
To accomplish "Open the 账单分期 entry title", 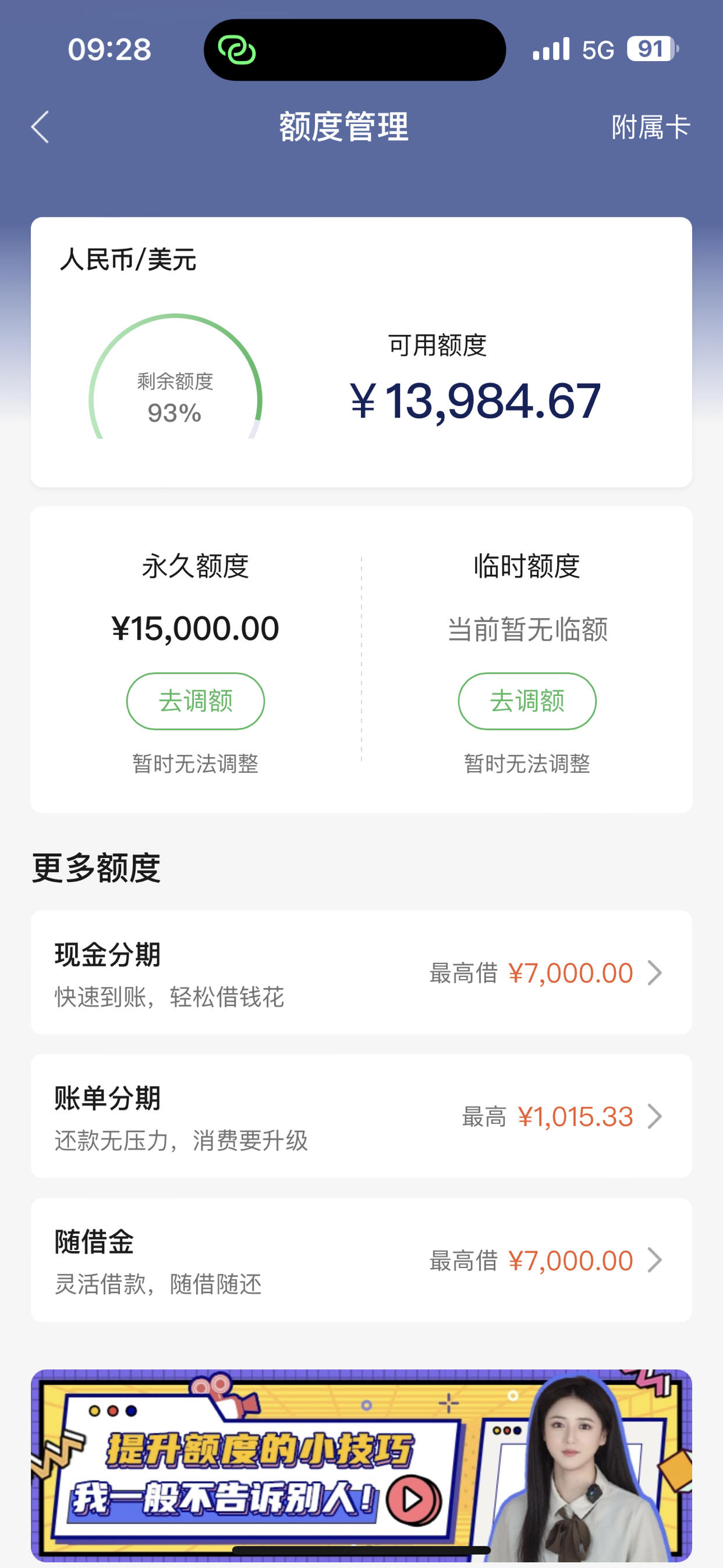I will click(x=108, y=1098).
